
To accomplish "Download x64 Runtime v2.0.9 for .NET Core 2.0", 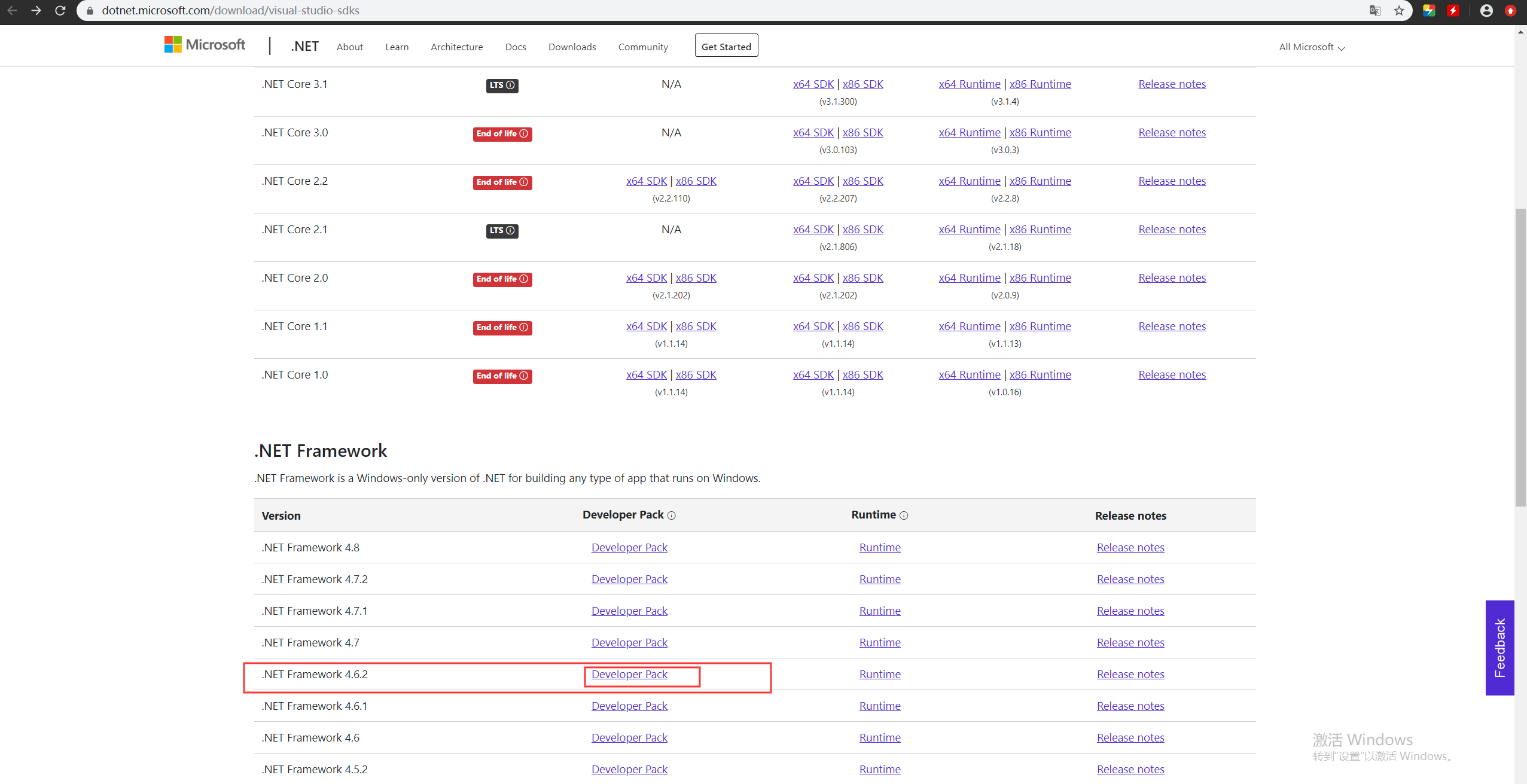I will 970,277.
